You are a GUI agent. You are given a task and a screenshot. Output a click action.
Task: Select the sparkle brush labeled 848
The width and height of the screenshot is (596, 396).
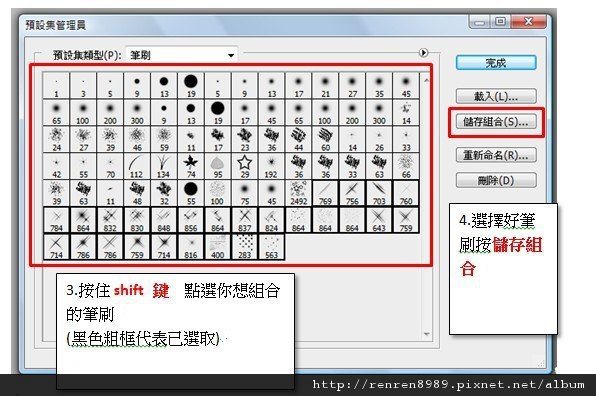coord(164,220)
